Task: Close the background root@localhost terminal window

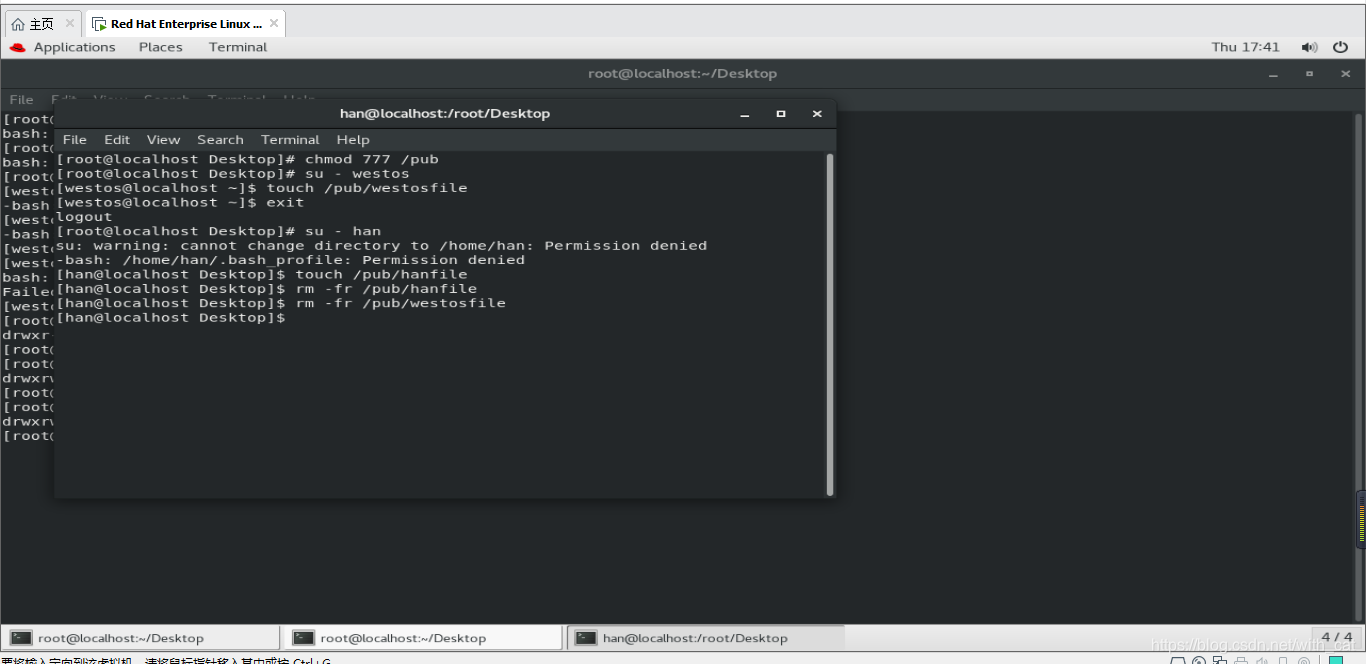Action: coord(1345,74)
